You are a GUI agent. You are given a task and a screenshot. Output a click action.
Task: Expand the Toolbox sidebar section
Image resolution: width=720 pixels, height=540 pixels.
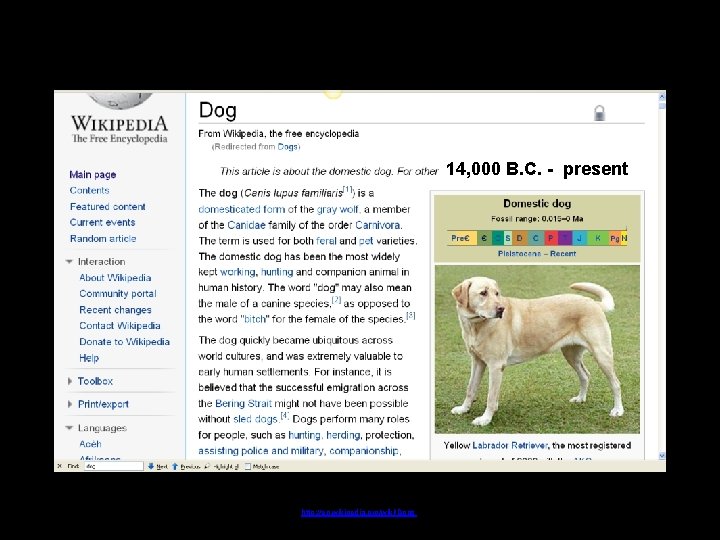70,381
